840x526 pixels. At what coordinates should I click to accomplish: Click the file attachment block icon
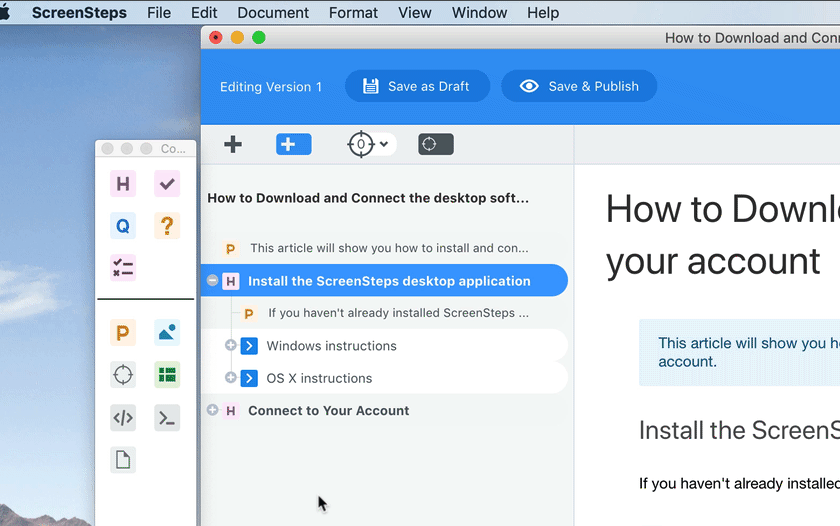pos(123,460)
